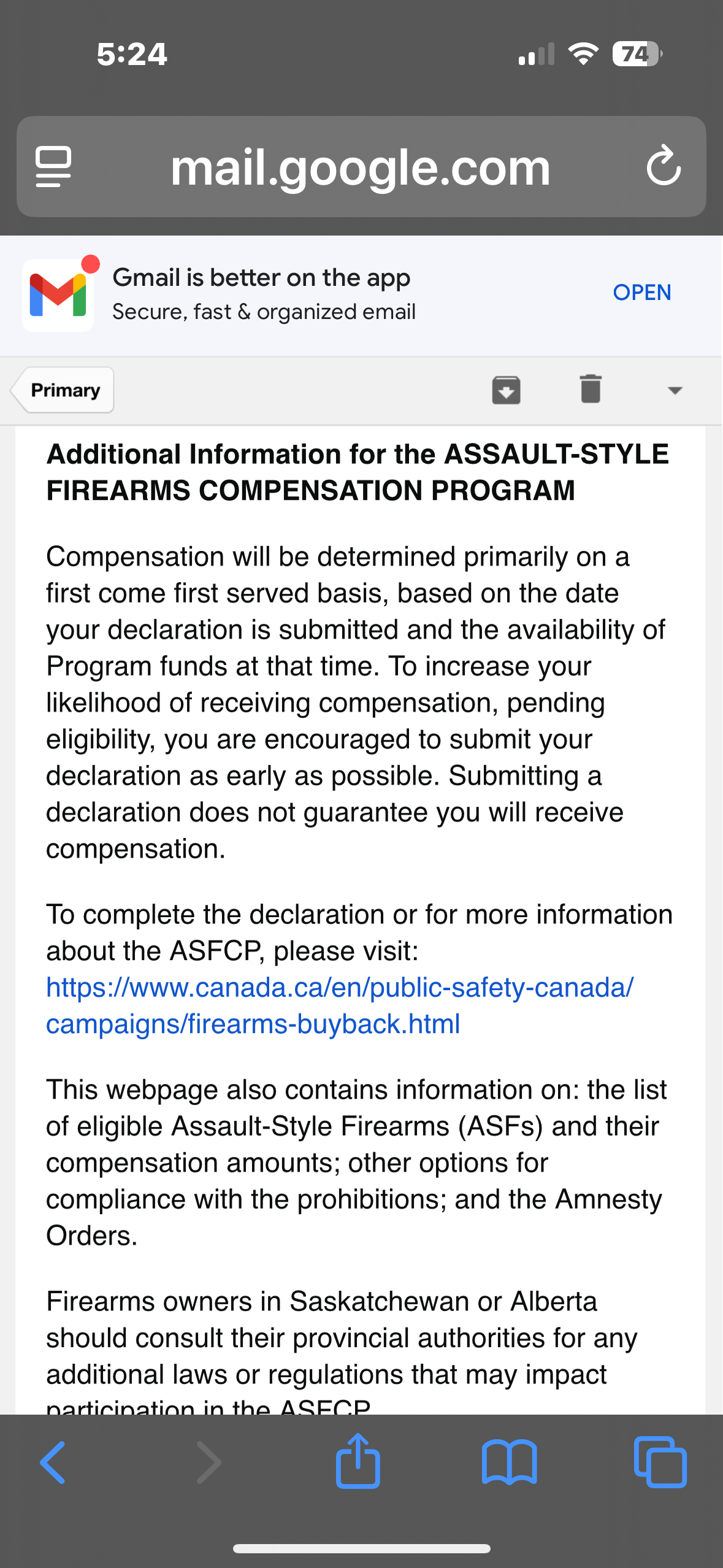The image size is (723, 1568).
Task: Tap the email heading about ASSAULT-STYLE FIREARMS
Action: [x=358, y=472]
